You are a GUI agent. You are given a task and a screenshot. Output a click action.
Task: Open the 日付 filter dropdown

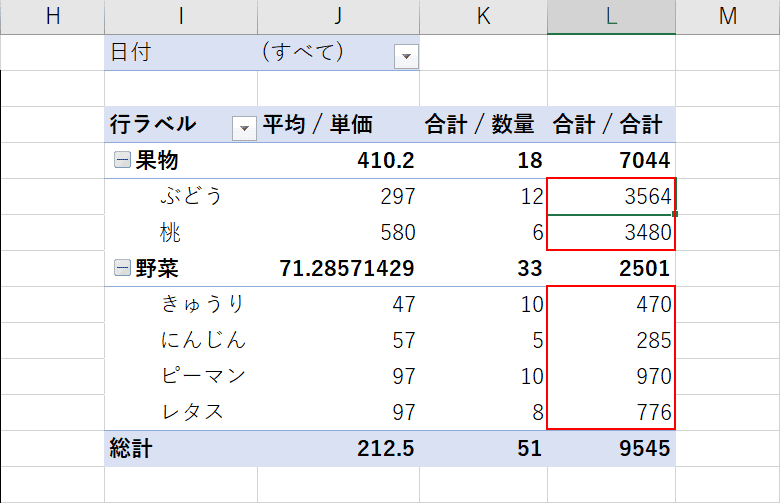pos(406,56)
